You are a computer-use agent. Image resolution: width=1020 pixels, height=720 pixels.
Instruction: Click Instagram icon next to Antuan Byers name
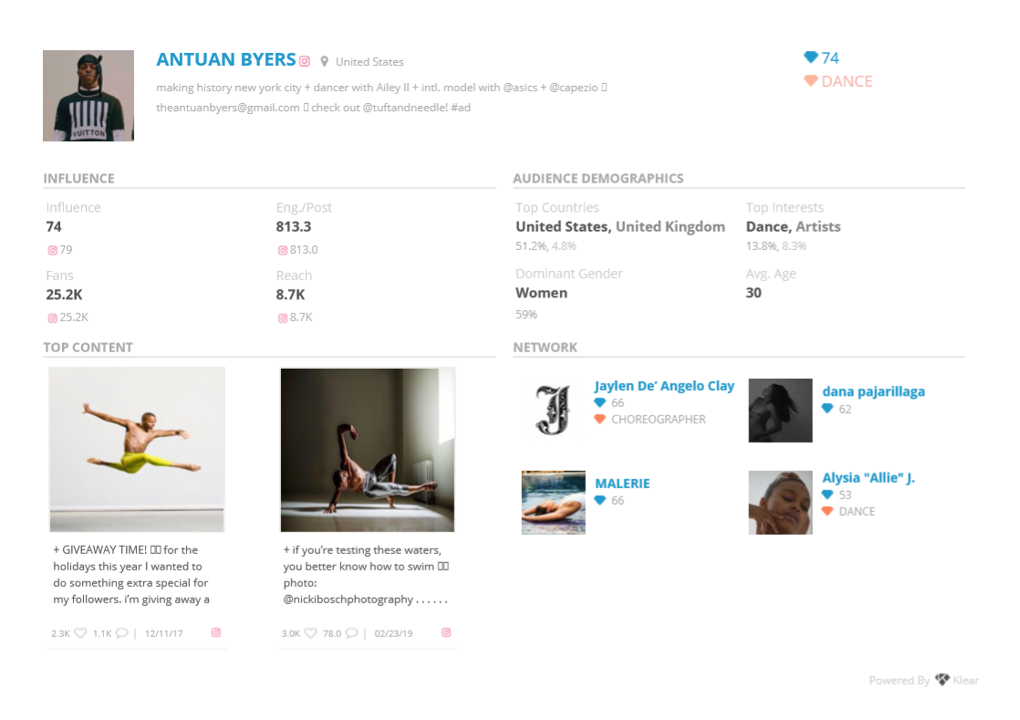305,61
